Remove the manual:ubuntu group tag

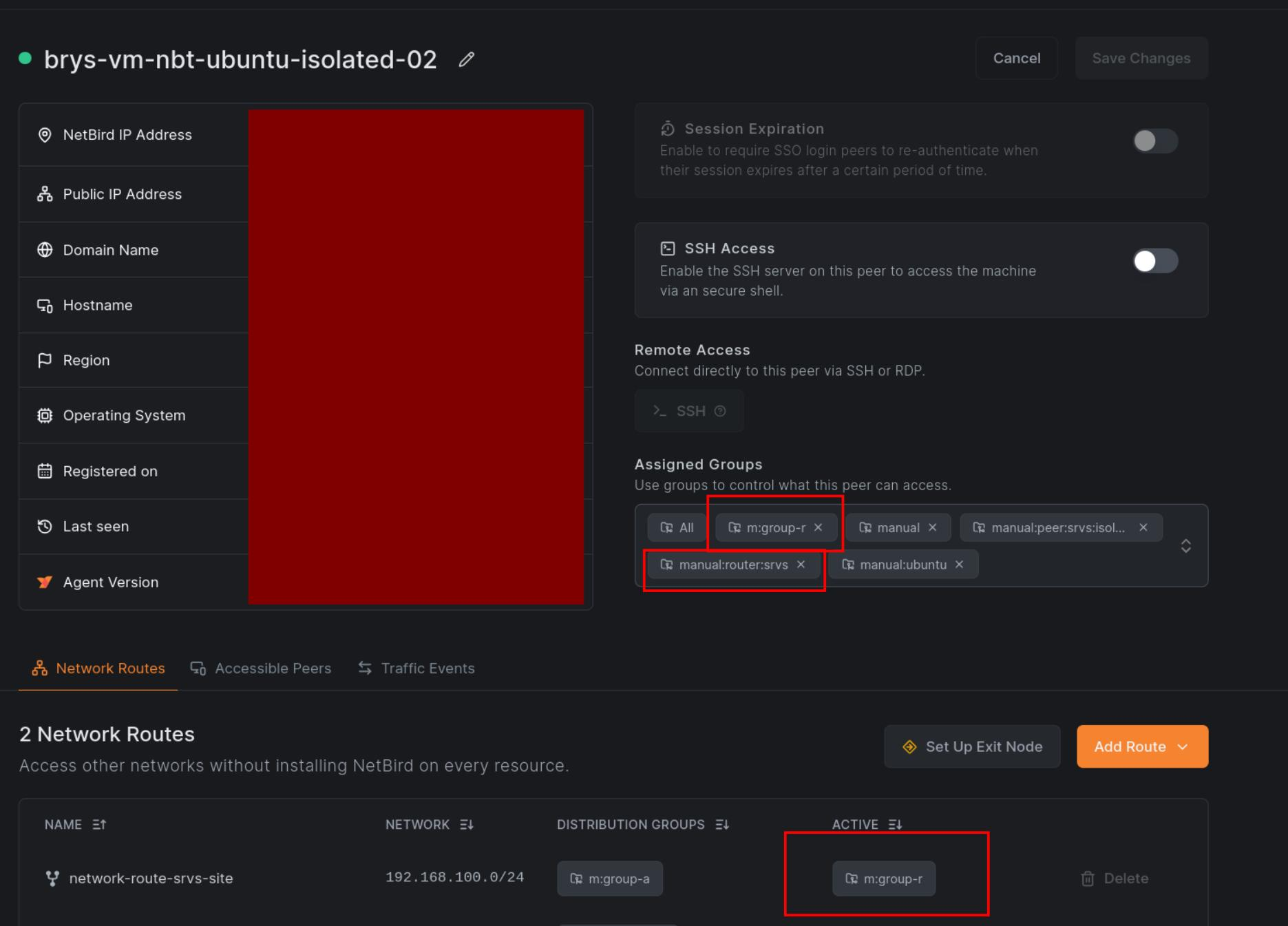coord(959,565)
